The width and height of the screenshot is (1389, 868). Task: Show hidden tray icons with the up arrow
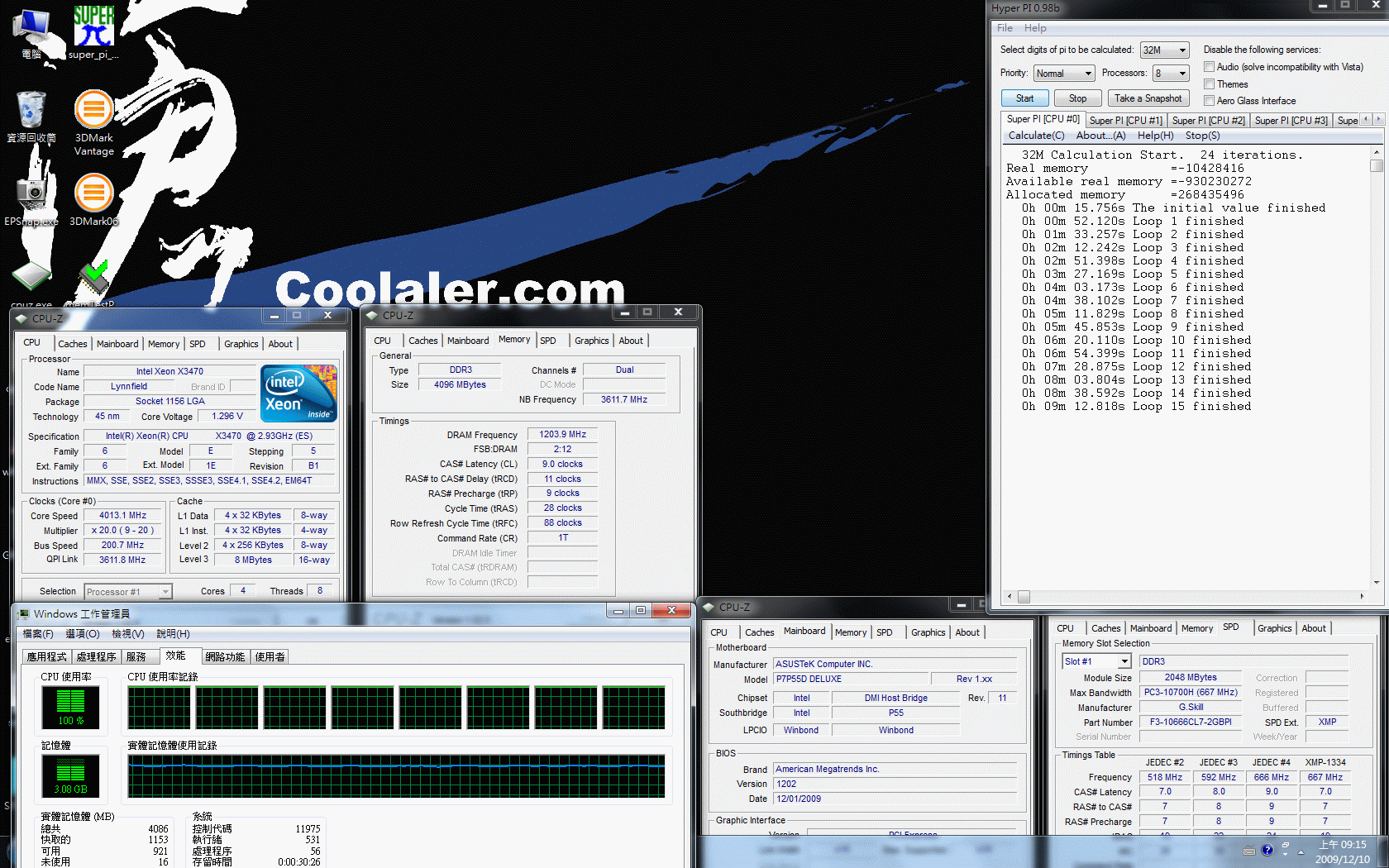pos(1301,851)
